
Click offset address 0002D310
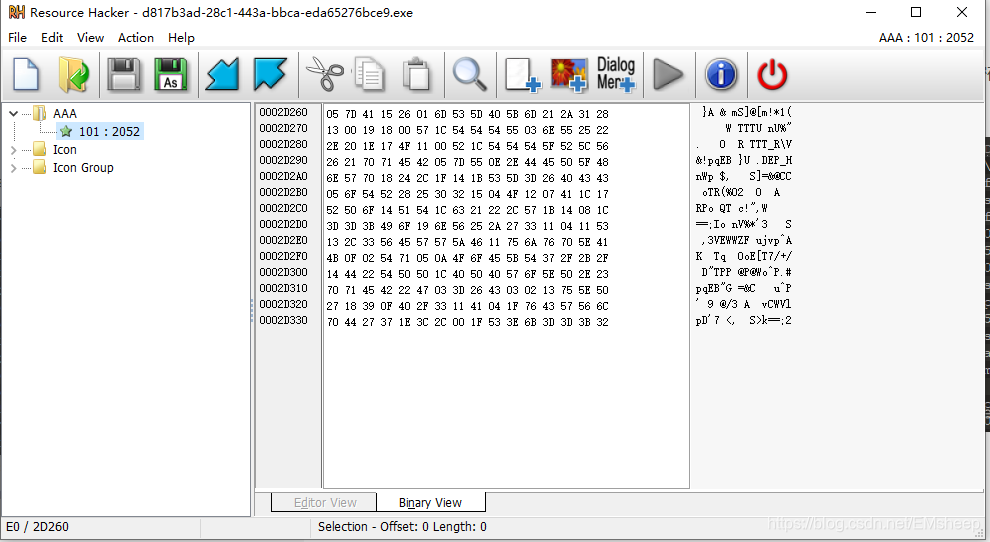click(283, 288)
